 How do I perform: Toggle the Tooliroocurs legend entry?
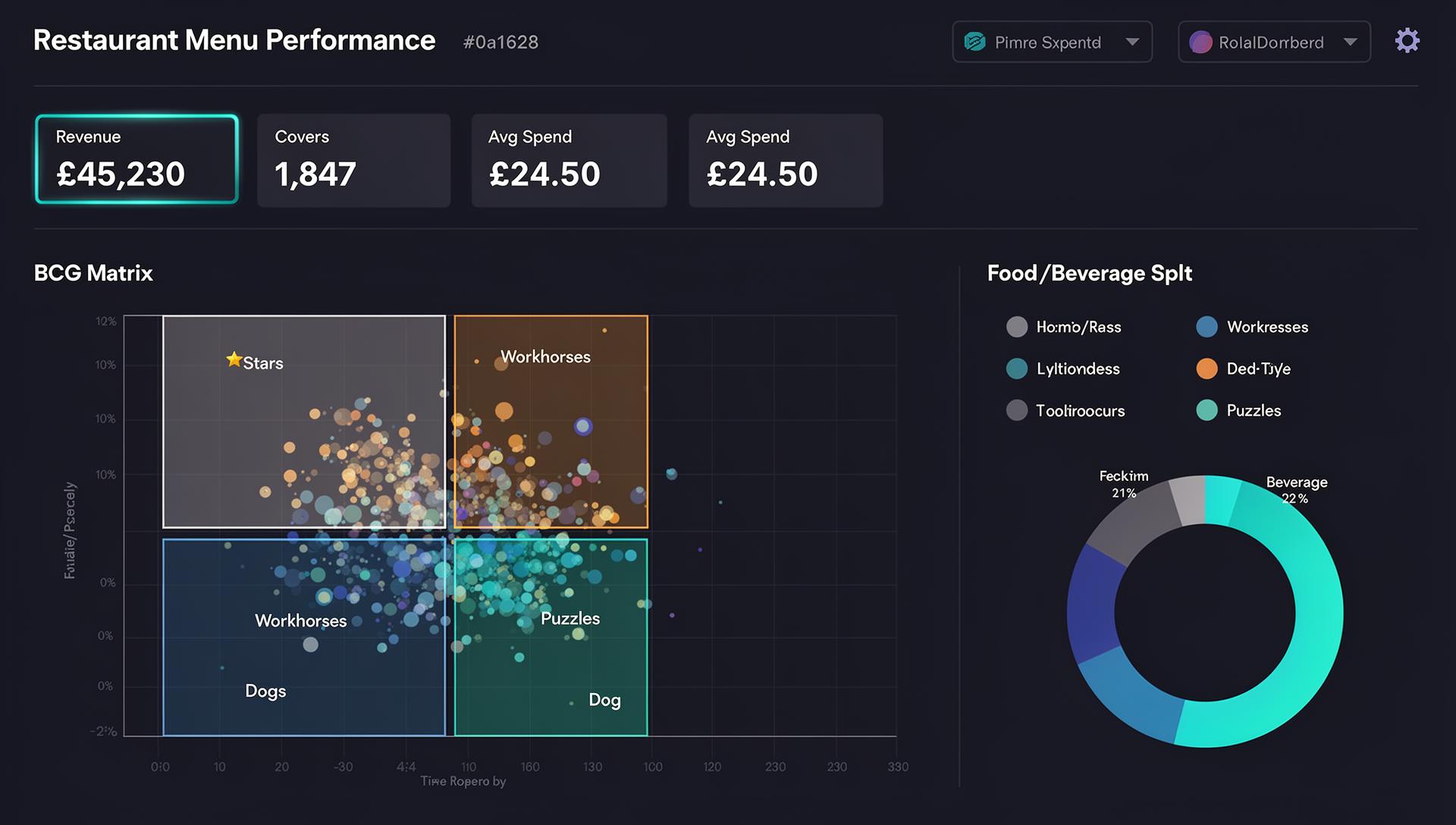1065,410
